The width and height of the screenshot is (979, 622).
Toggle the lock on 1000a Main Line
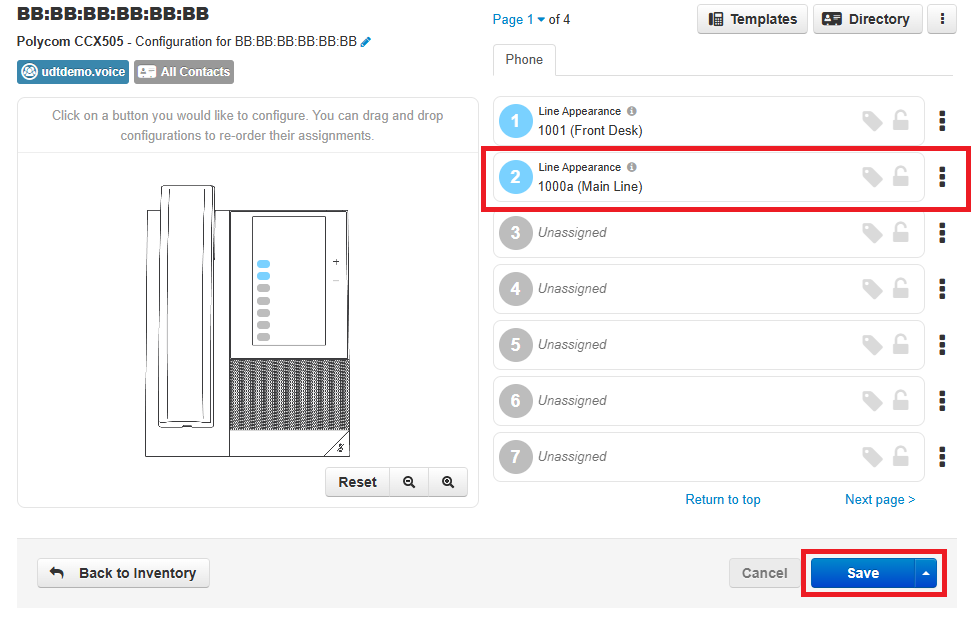point(901,177)
